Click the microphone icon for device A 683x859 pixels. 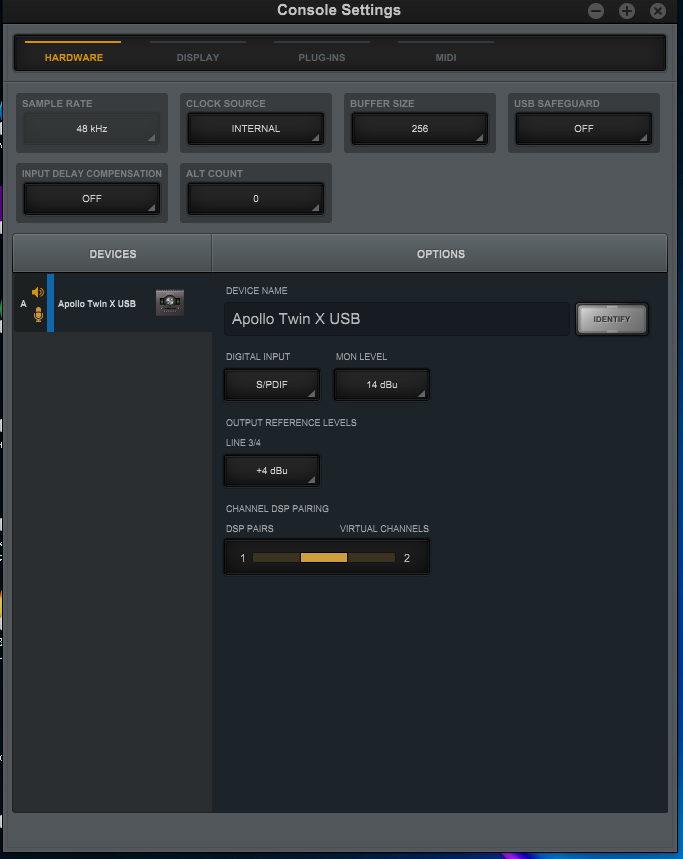point(38,314)
